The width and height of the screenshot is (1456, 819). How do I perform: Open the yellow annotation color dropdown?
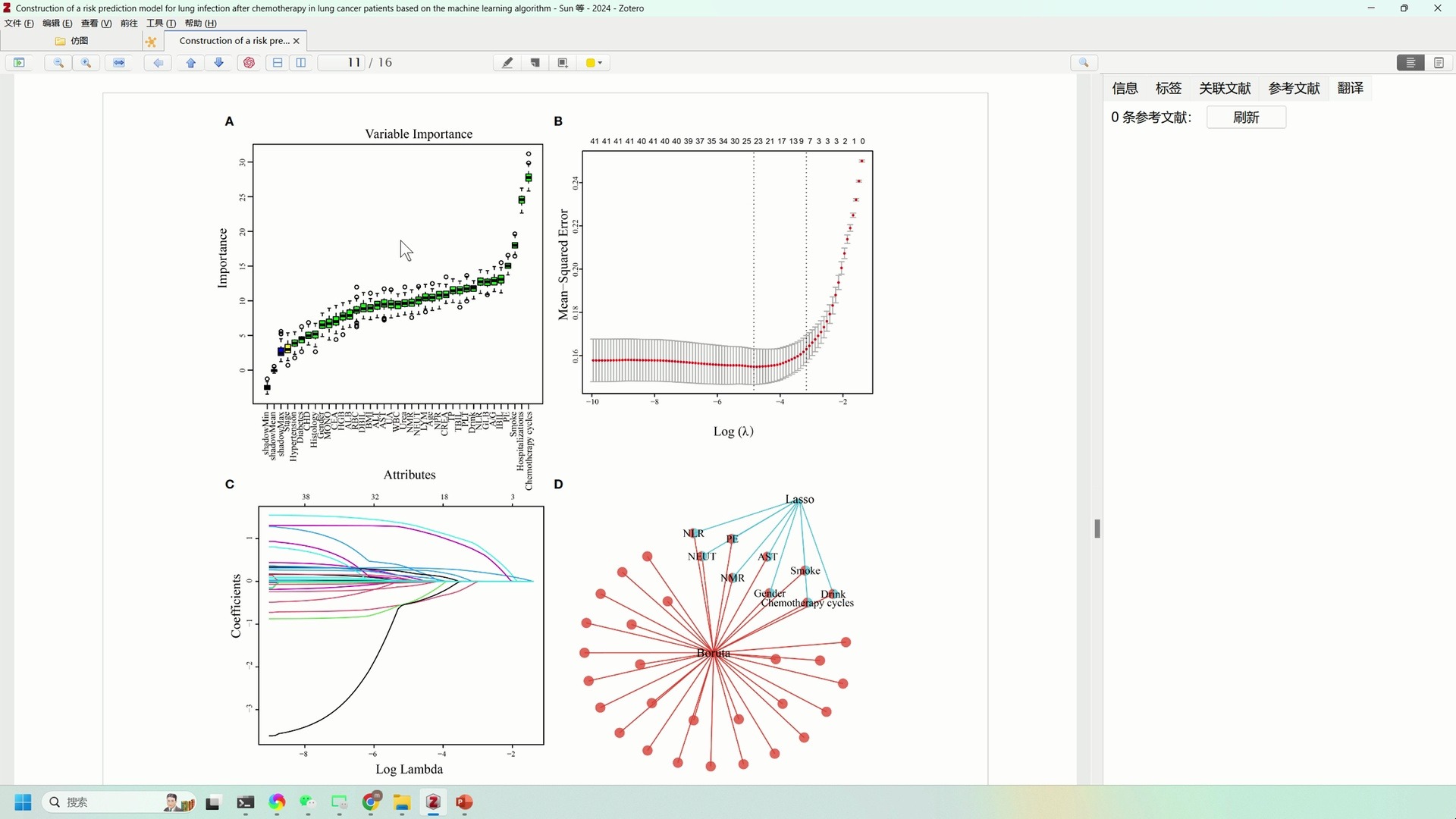coord(595,63)
